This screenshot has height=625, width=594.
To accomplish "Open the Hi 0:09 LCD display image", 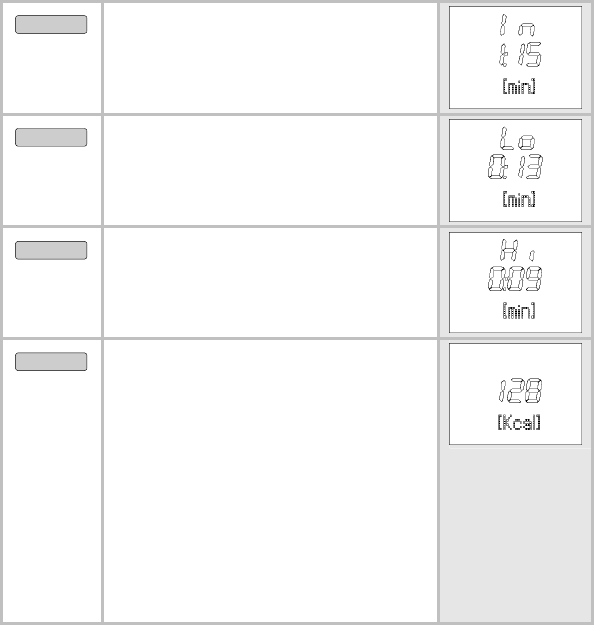I will click(x=515, y=282).
